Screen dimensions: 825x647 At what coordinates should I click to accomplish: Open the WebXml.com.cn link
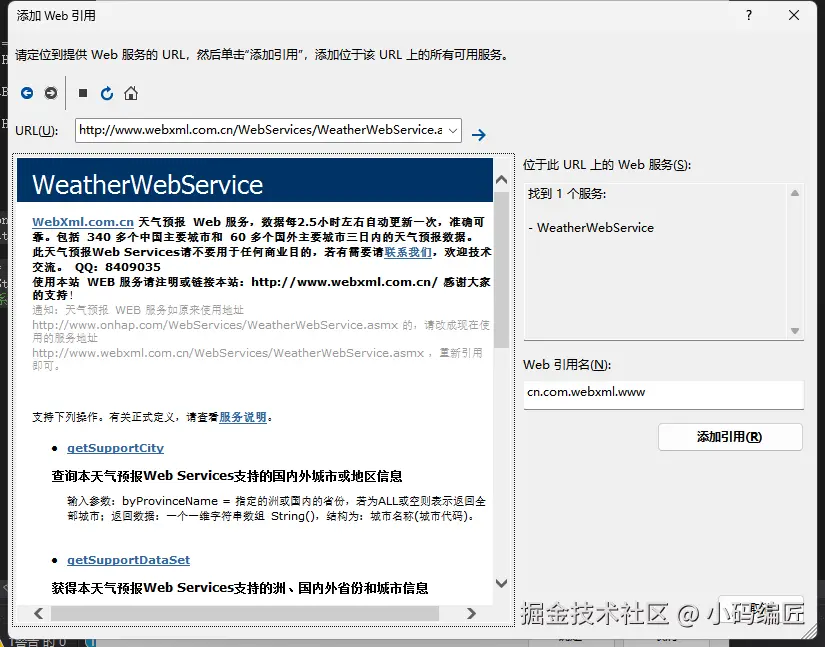point(83,222)
